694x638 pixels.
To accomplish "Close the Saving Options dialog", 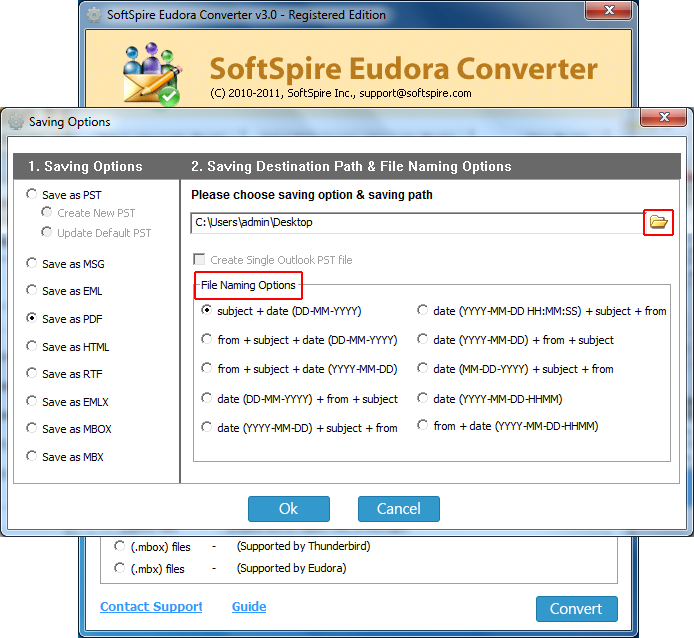I will pyautogui.click(x=664, y=117).
